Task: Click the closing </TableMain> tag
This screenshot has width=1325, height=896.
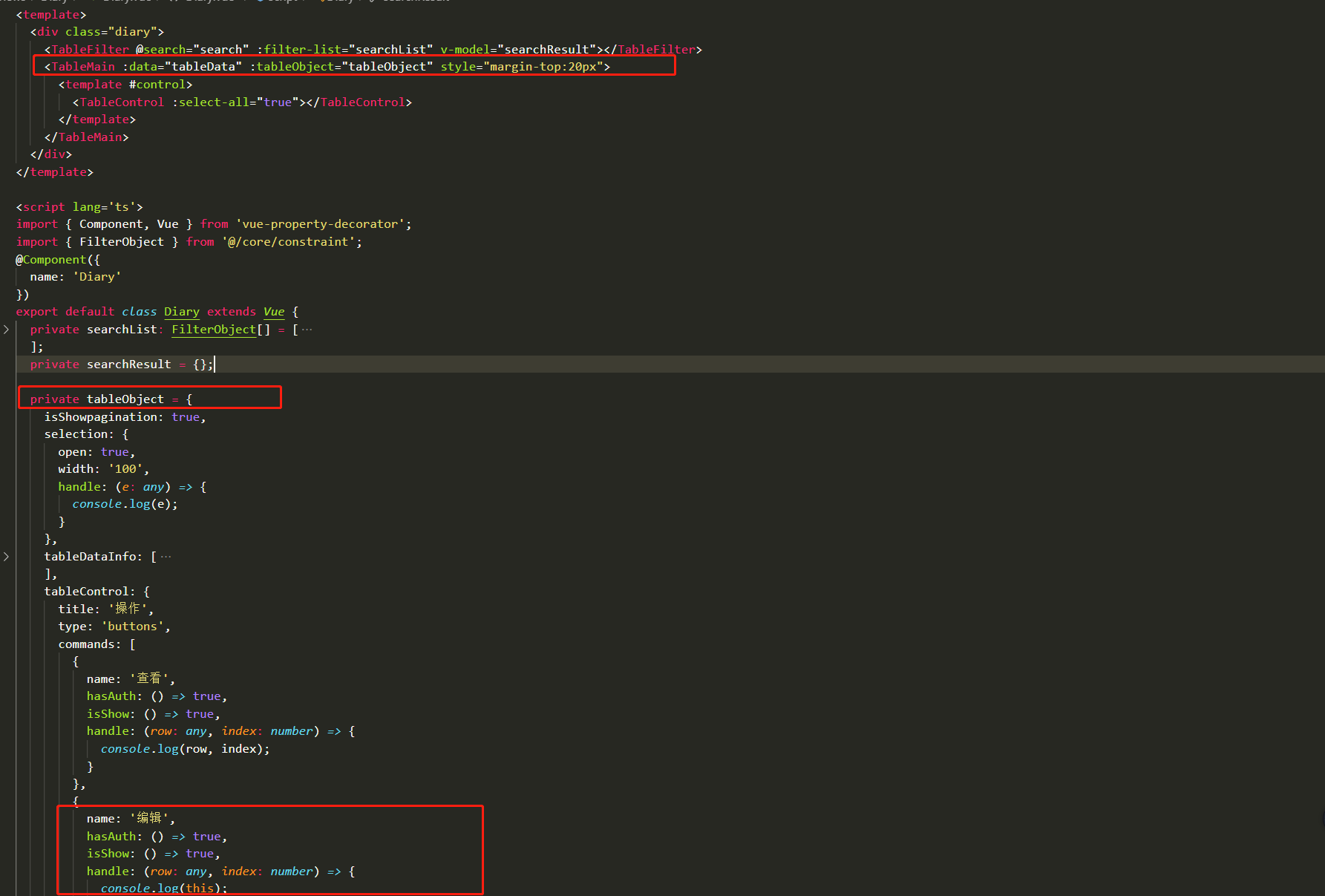Action: (87, 137)
